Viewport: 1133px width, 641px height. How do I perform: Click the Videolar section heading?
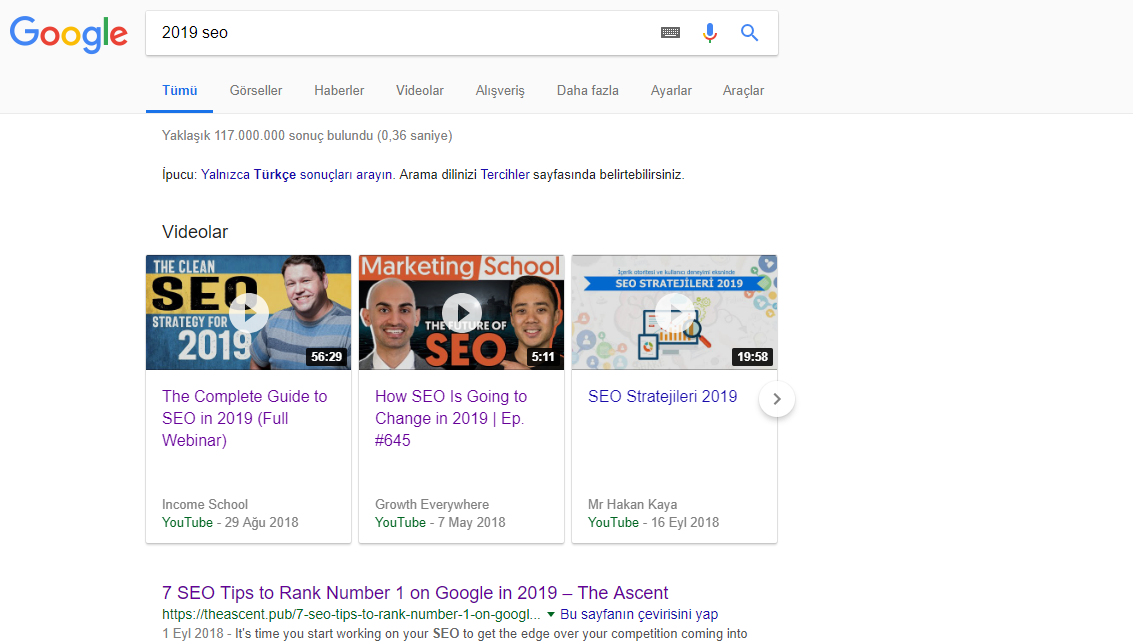click(x=195, y=232)
